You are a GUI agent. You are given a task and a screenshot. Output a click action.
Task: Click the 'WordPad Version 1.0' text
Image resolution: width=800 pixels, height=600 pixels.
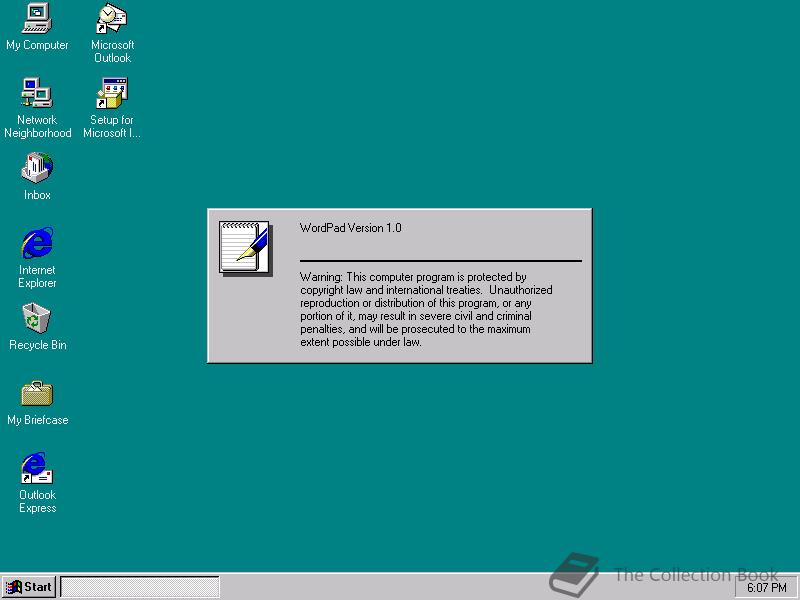(x=351, y=228)
